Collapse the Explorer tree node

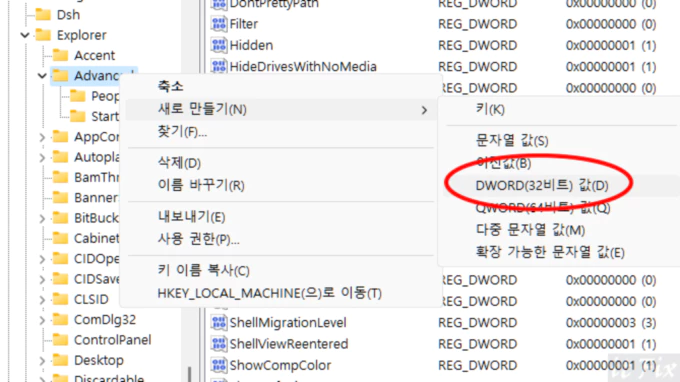pos(25,35)
